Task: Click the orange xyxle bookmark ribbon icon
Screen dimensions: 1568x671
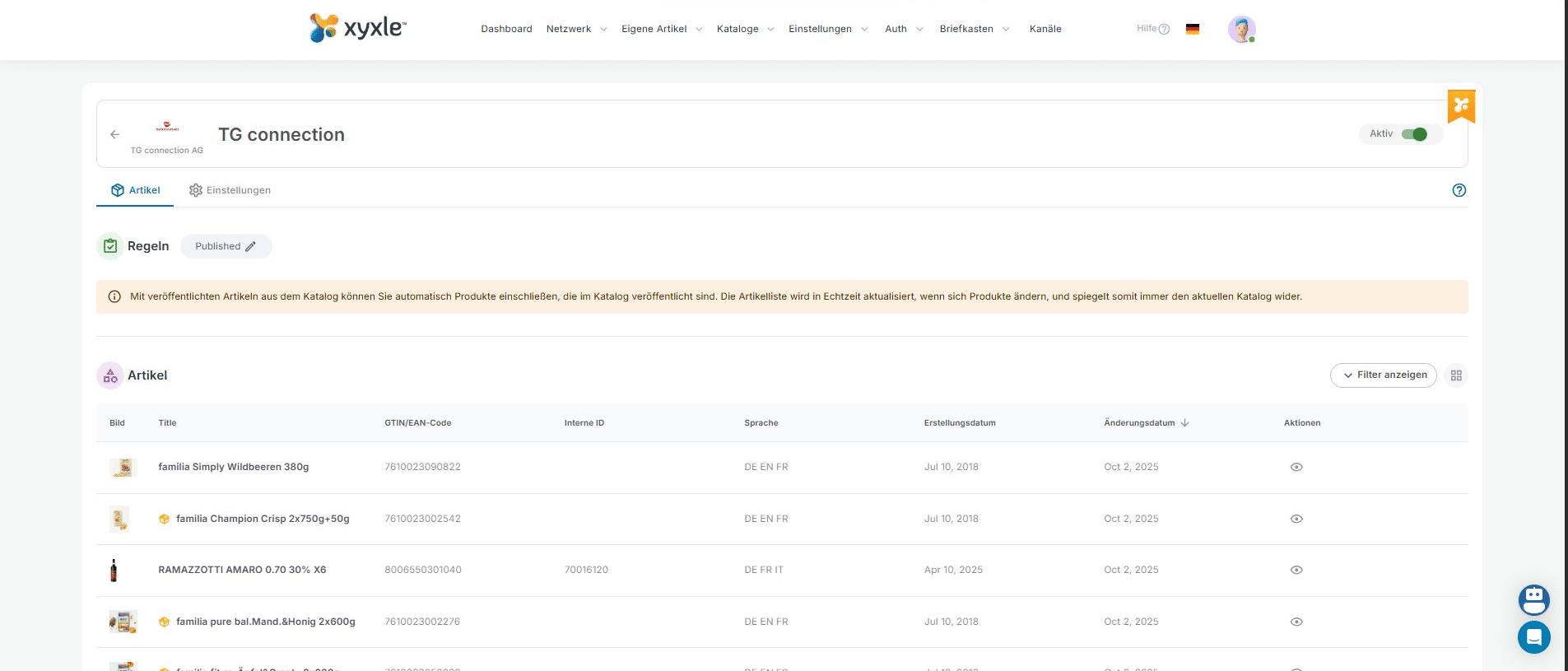Action: pyautogui.click(x=1462, y=105)
